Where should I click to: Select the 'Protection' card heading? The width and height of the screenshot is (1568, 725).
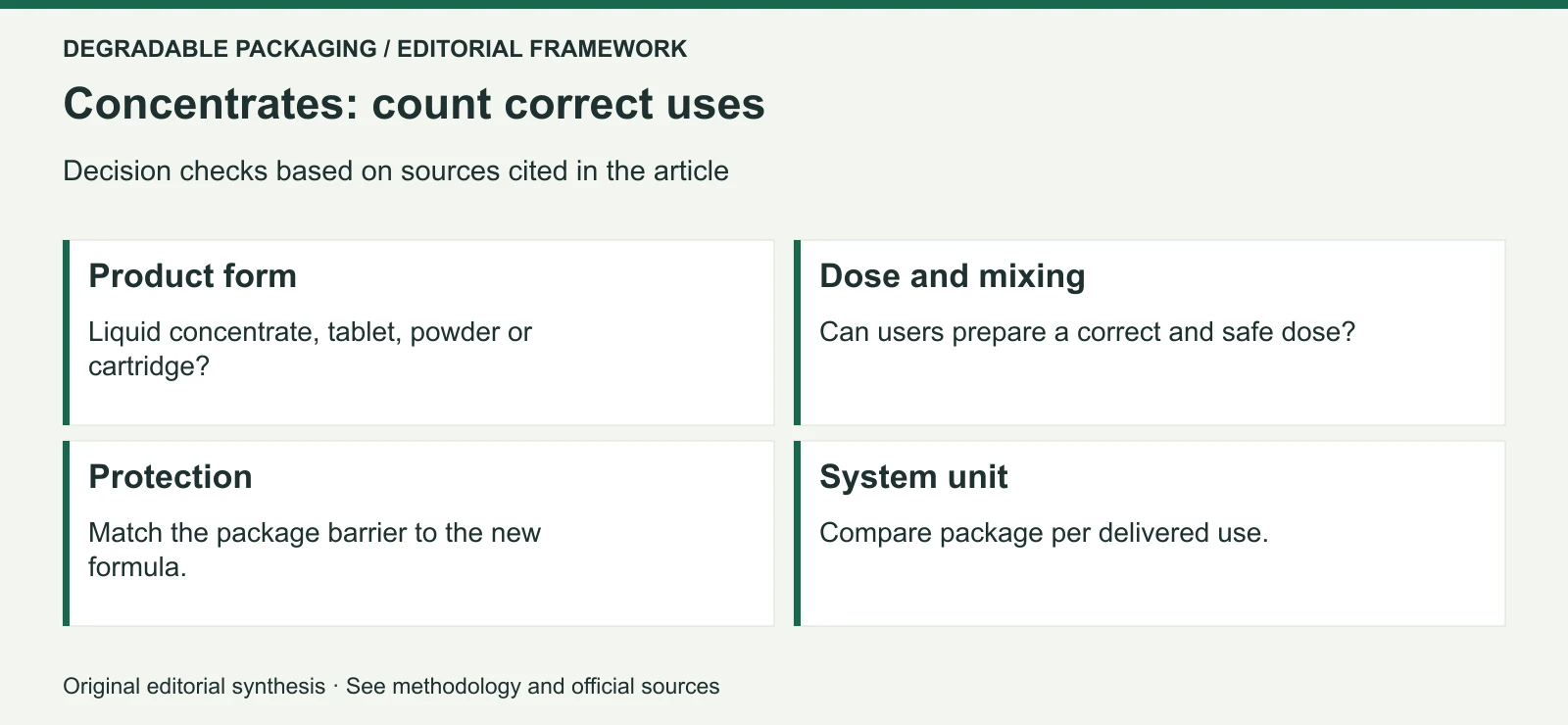(x=171, y=477)
